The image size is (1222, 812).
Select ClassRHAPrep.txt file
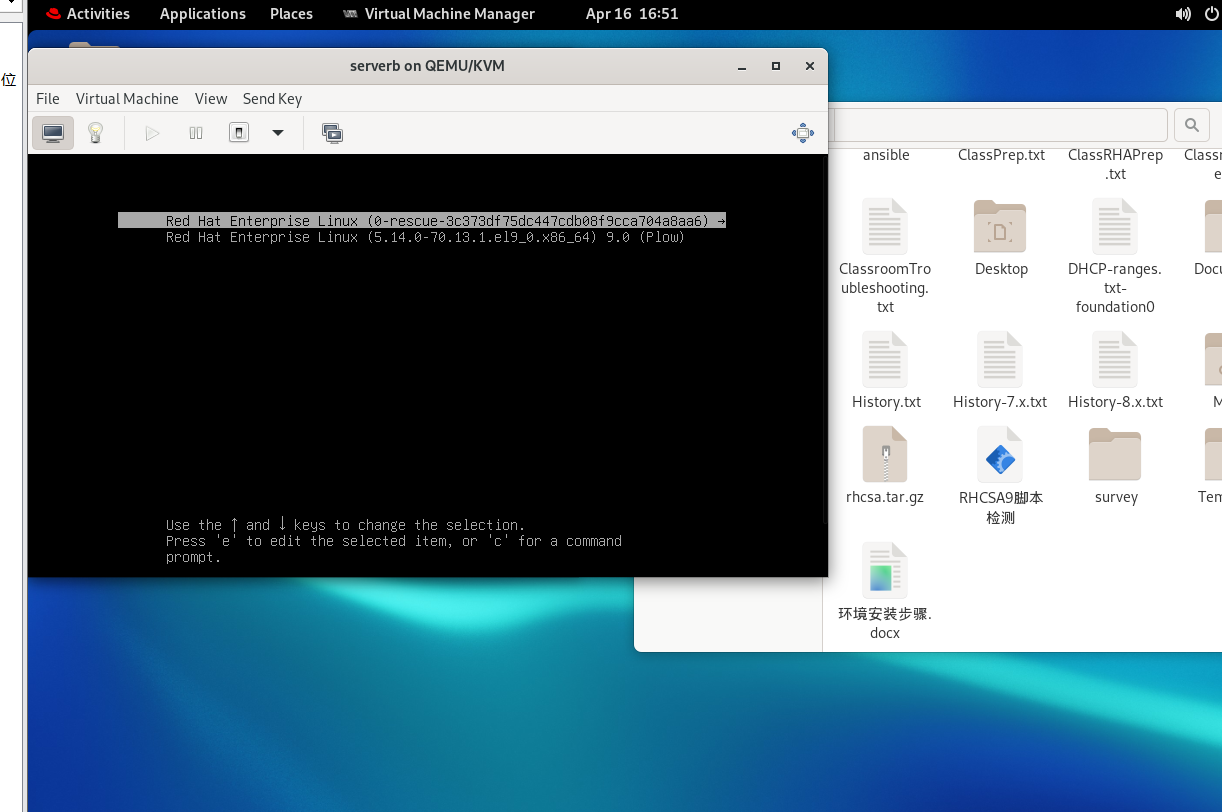coord(1115,164)
